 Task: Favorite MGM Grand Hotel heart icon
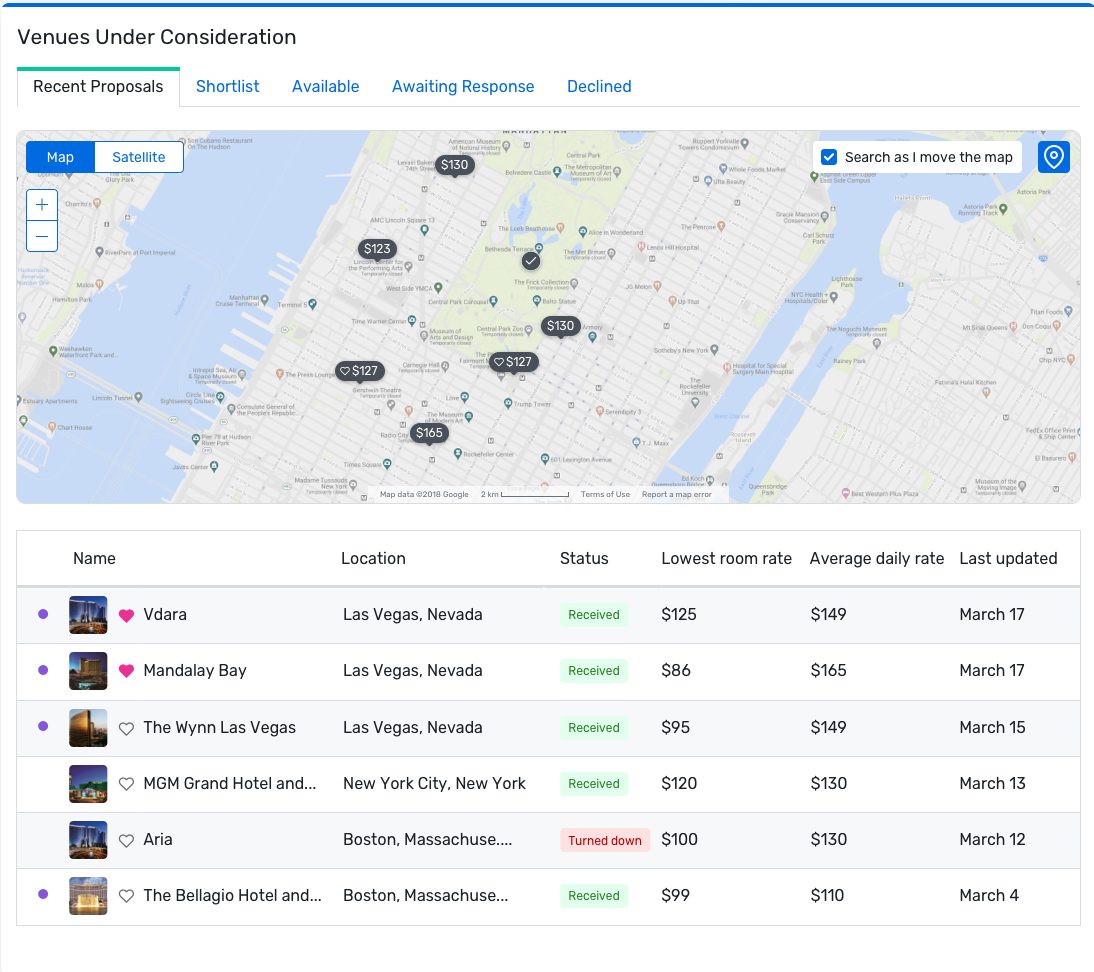coord(126,784)
